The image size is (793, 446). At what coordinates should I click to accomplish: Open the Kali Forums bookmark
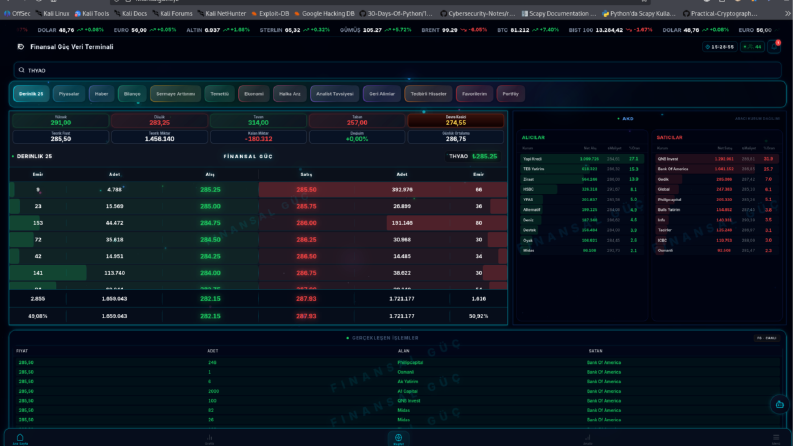[x=172, y=14]
